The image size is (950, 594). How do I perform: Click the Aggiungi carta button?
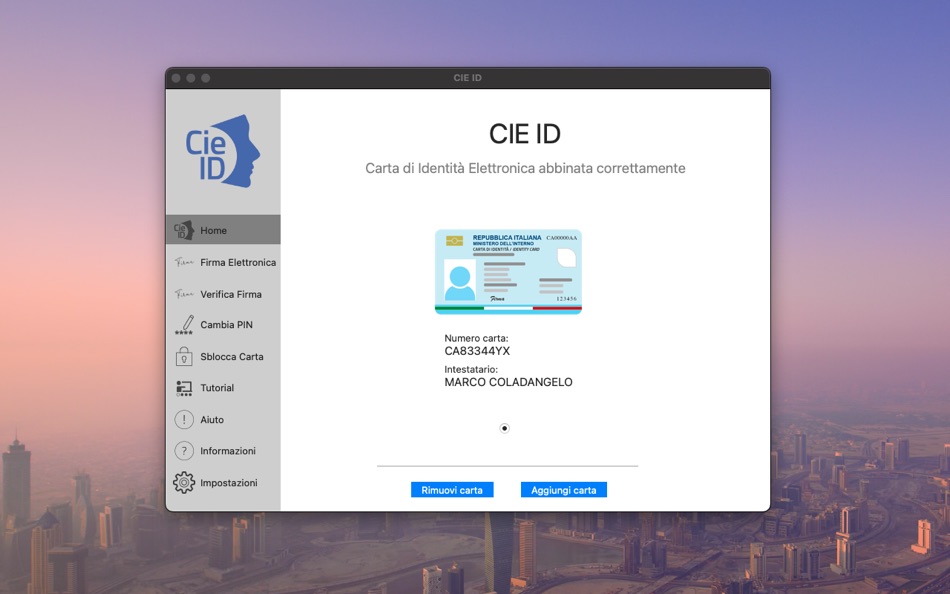click(563, 490)
